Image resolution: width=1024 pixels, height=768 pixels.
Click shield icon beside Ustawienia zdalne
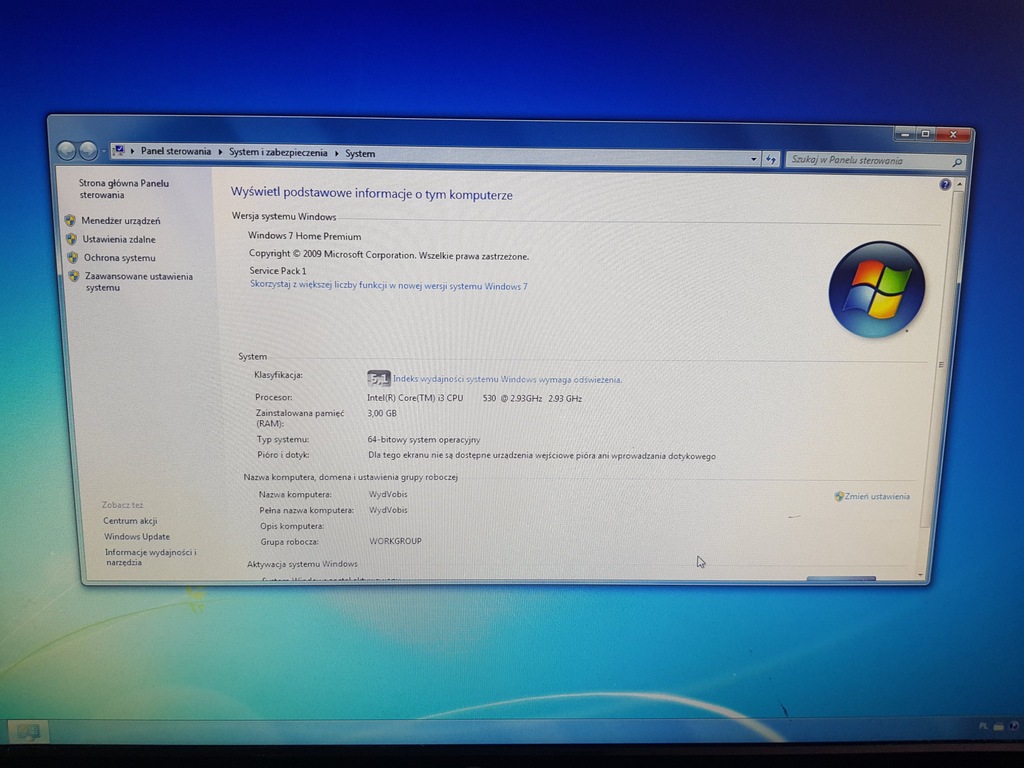tap(71, 239)
